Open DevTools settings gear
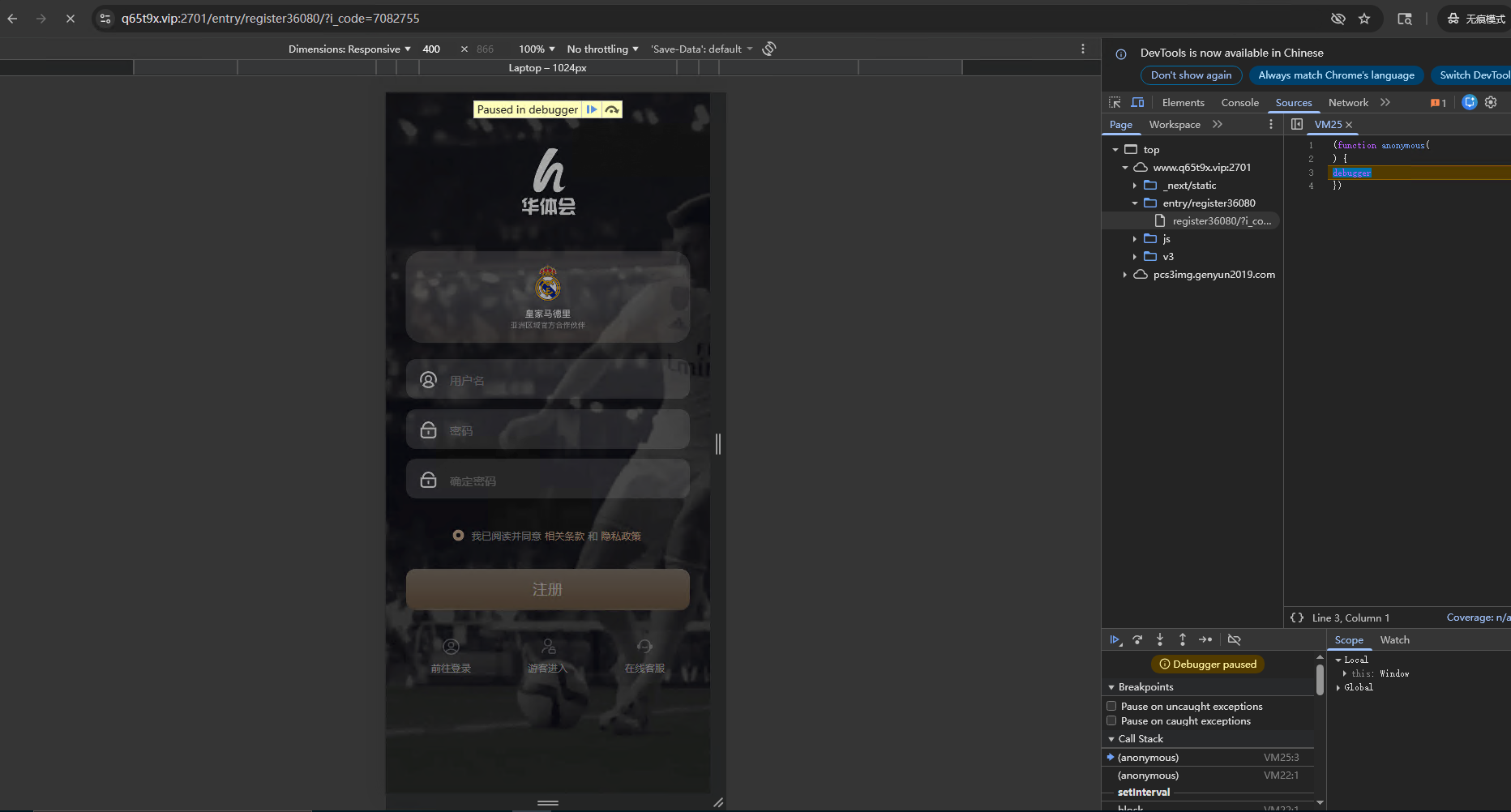1511x812 pixels. pyautogui.click(x=1491, y=102)
